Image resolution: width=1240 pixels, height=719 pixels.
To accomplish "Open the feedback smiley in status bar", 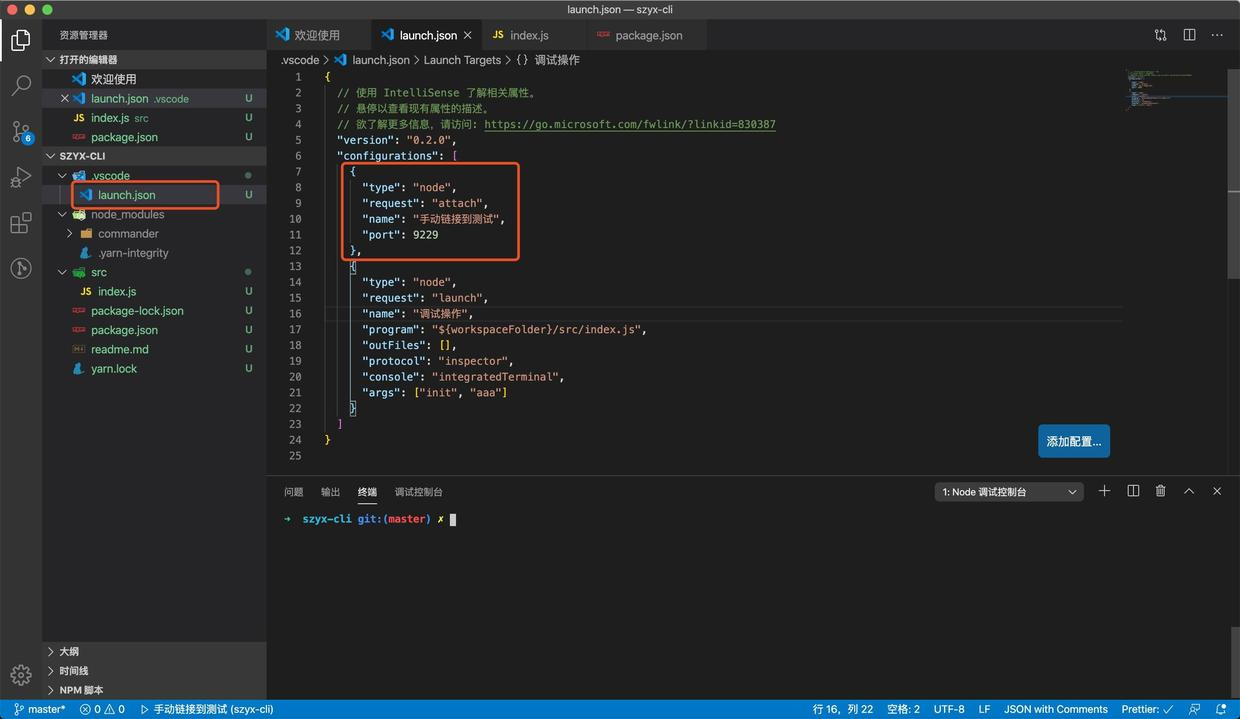I will click(x=1194, y=709).
